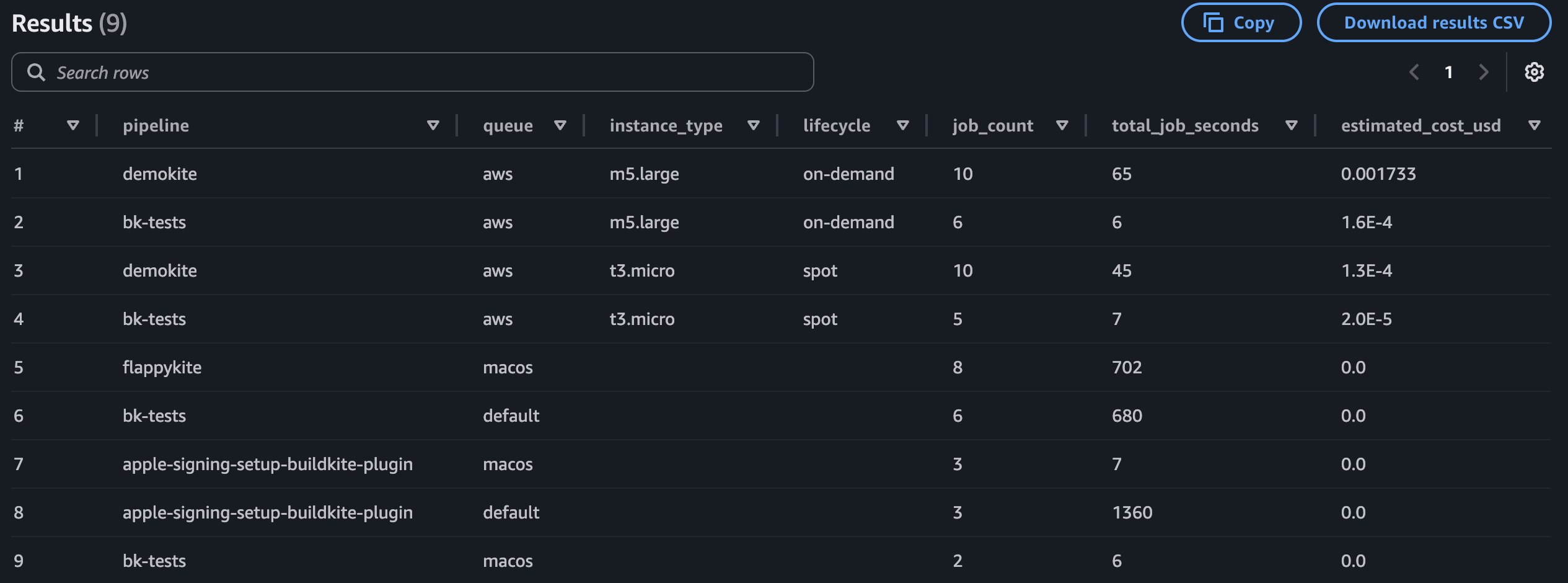Click the Copy button
This screenshot has height=583, width=1568.
1240,22
